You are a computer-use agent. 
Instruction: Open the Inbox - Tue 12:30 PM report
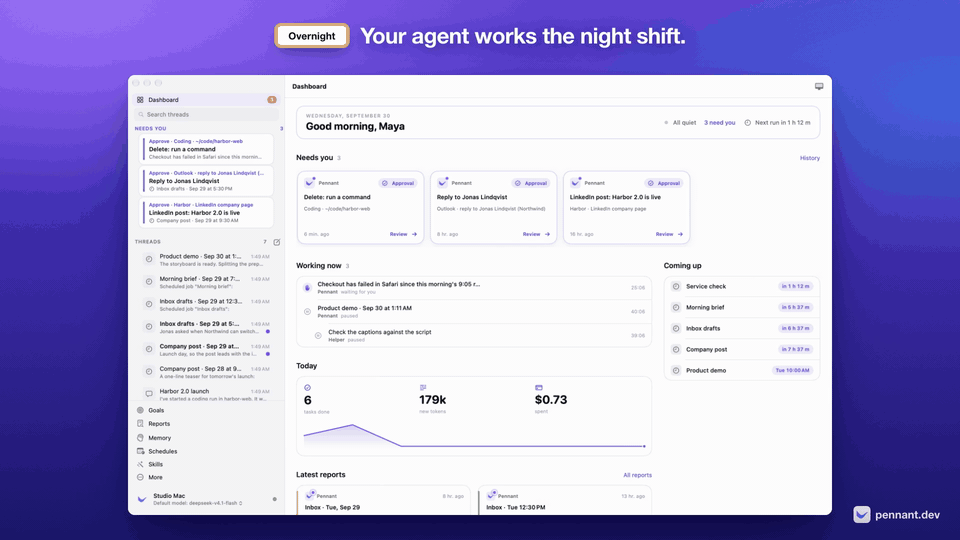[565, 501]
